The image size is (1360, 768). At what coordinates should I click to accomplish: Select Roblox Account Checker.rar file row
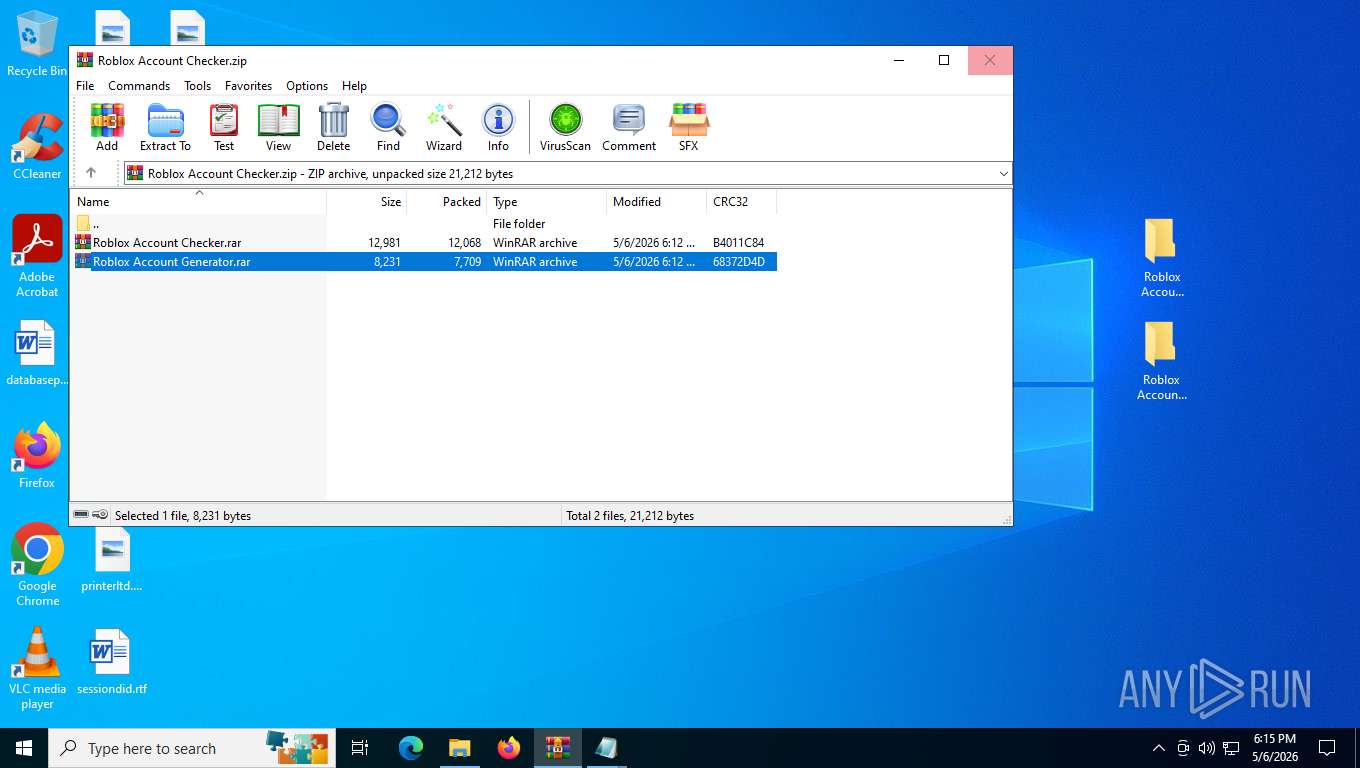click(x=424, y=243)
